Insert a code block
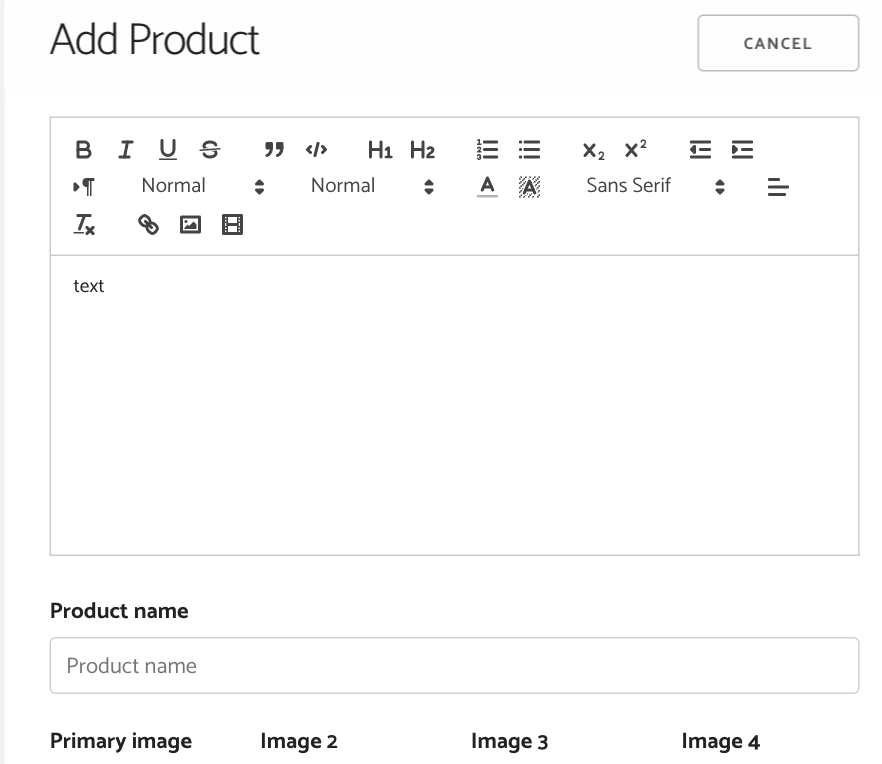 [316, 150]
